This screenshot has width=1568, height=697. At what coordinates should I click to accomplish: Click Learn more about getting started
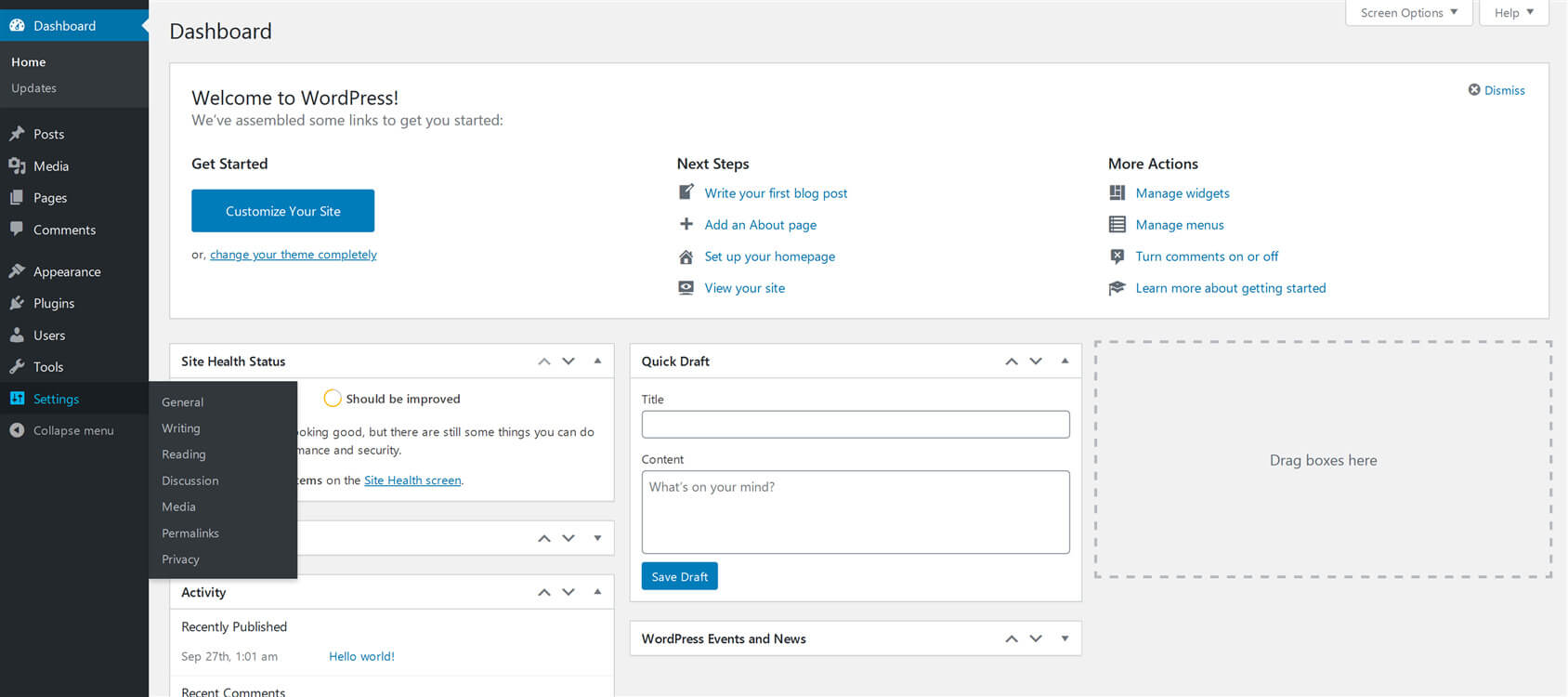(1231, 288)
